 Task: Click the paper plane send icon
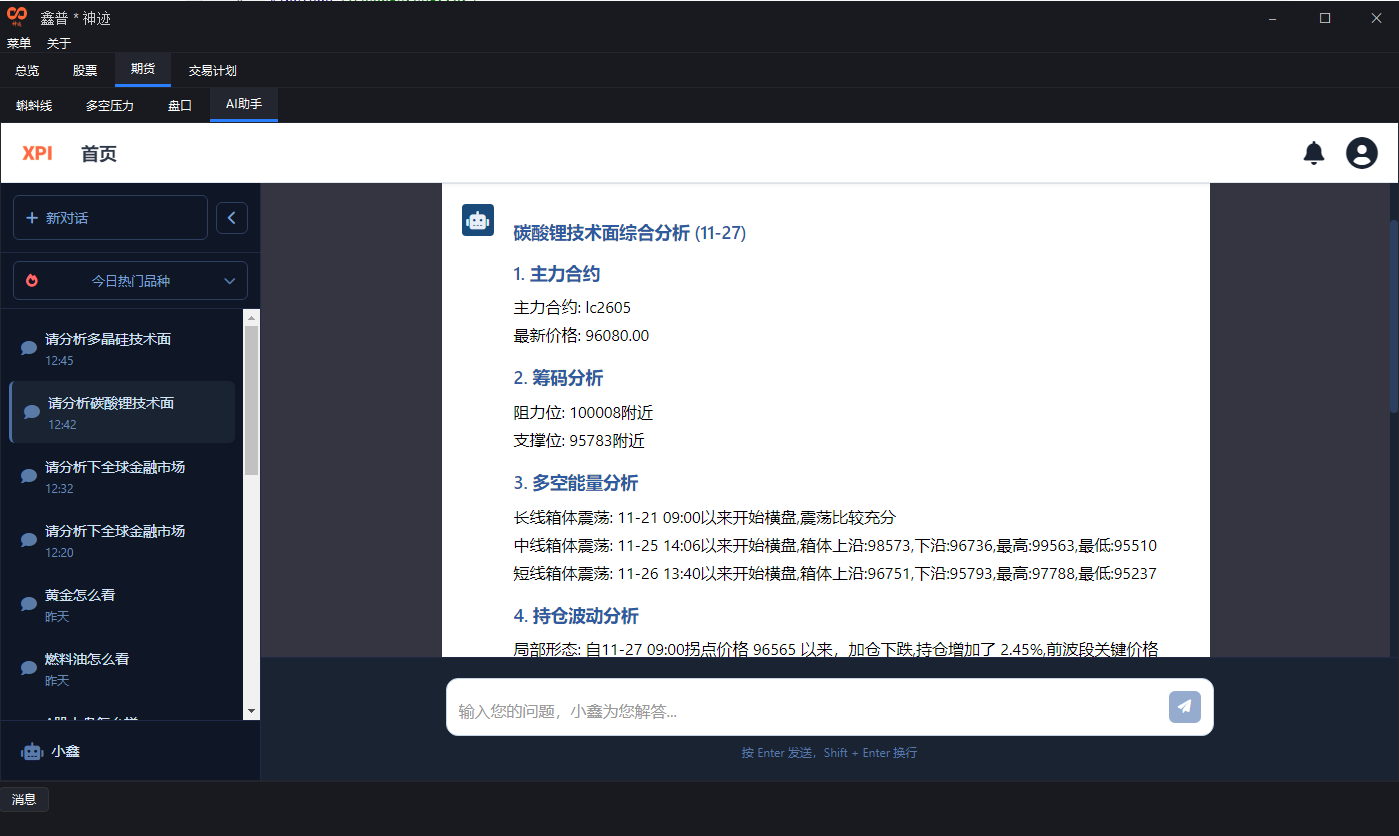(1184, 707)
